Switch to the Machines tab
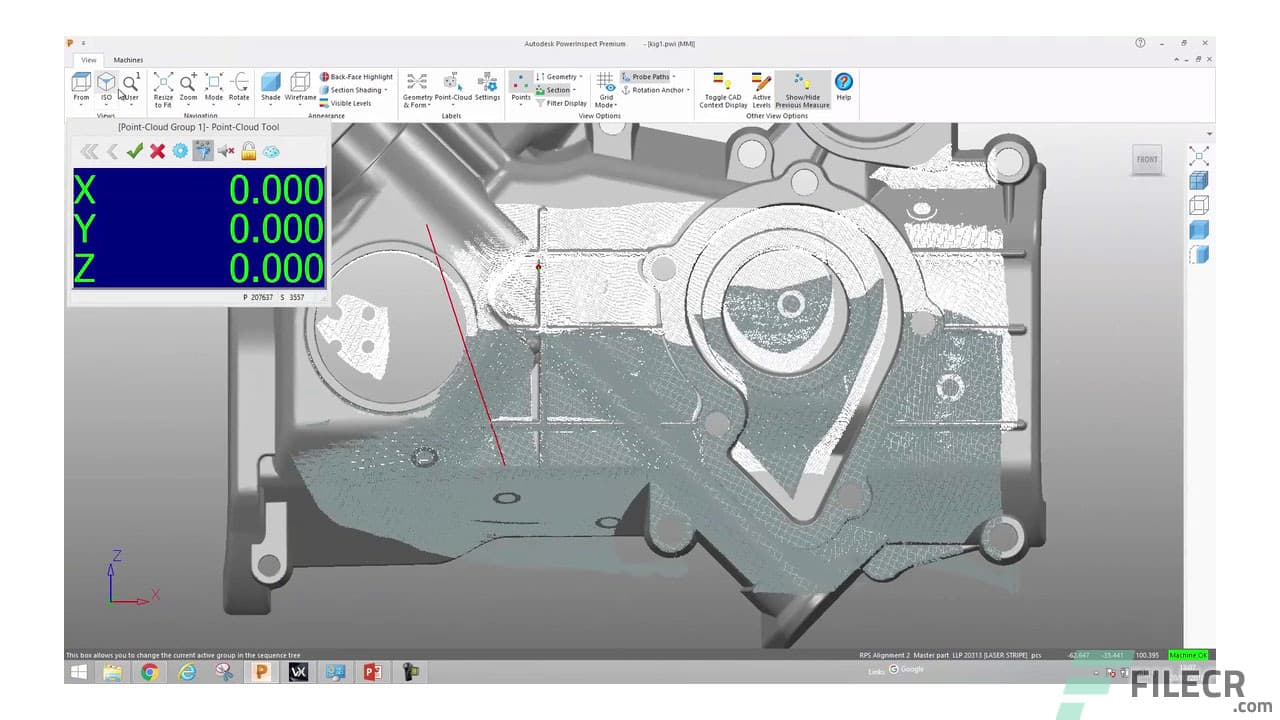1280x720 pixels. [x=128, y=59]
